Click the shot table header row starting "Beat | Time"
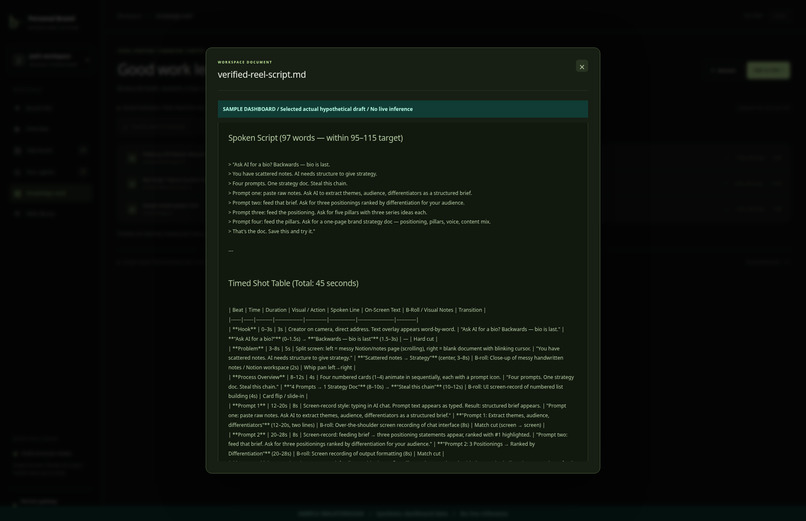Image resolution: width=806 pixels, height=521 pixels. tap(357, 310)
